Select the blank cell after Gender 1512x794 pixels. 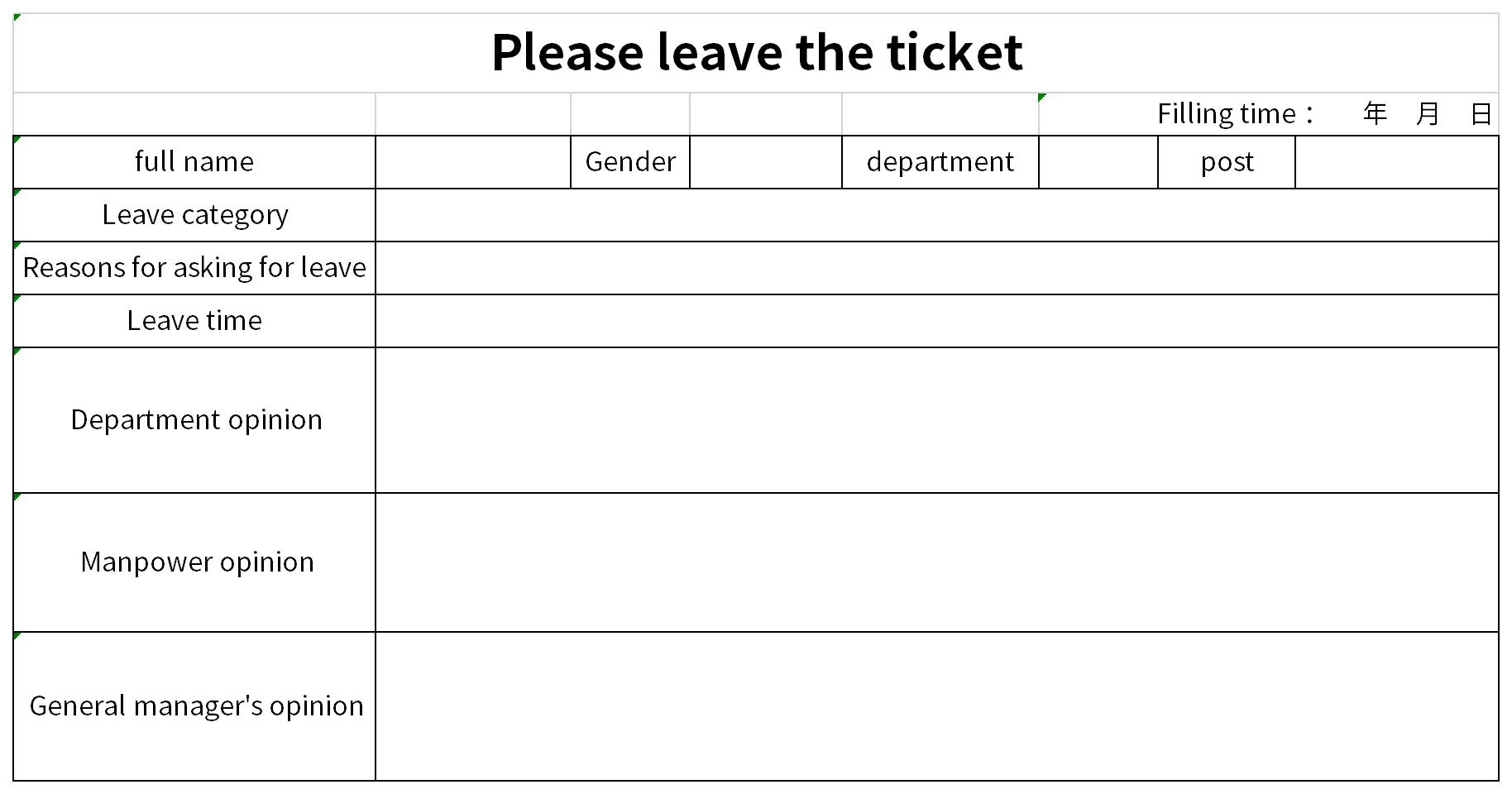(x=766, y=162)
